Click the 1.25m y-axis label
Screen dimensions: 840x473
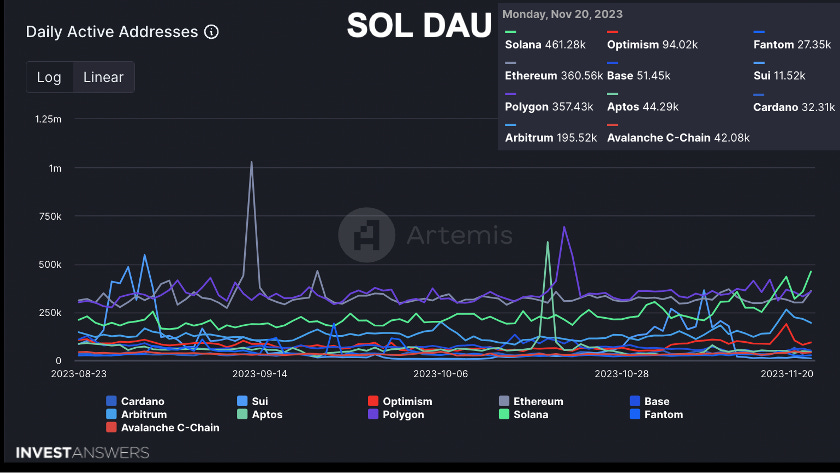coord(48,119)
